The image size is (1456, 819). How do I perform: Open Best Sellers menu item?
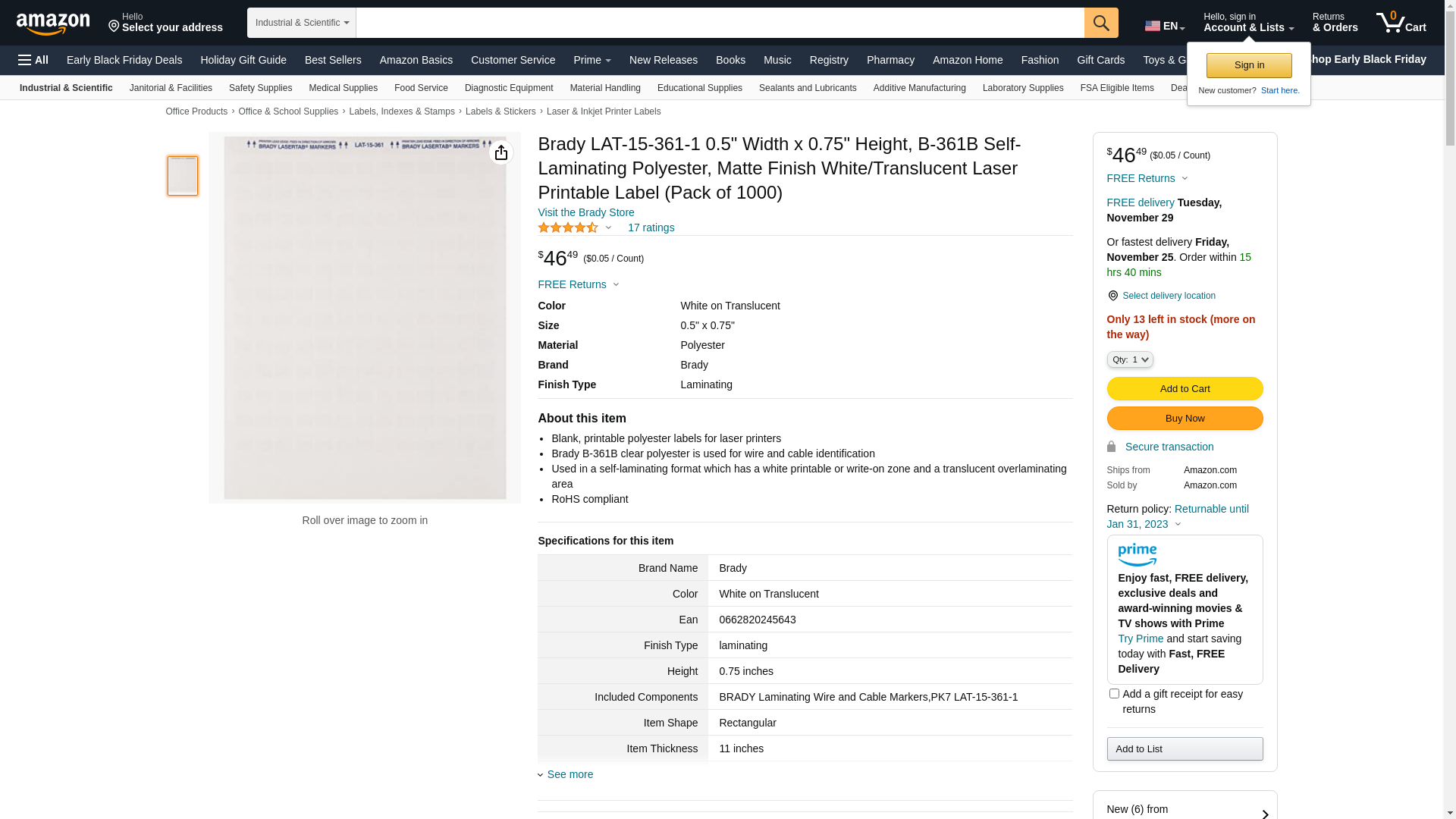click(333, 60)
